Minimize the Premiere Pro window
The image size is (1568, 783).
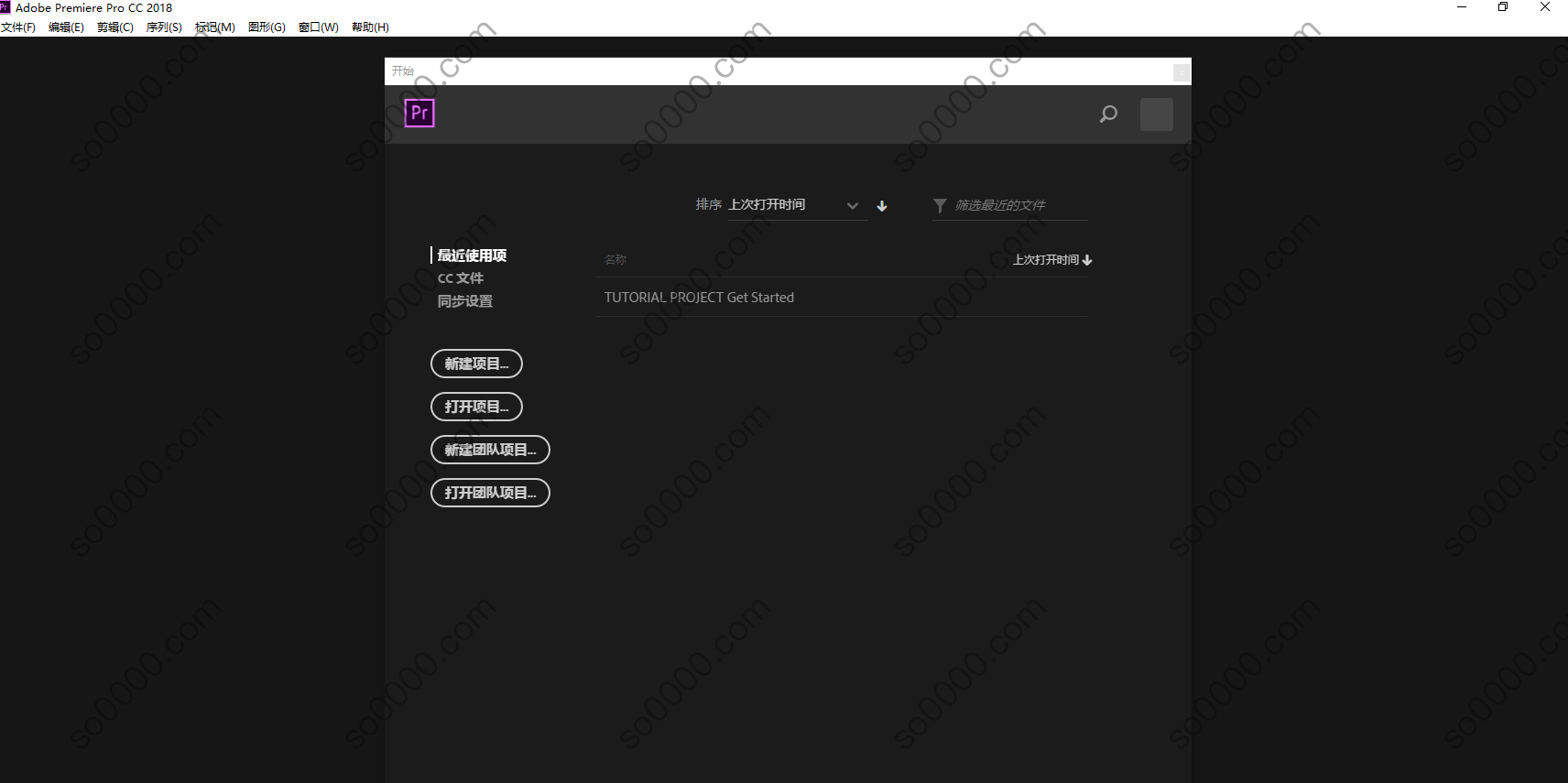[1462, 7]
